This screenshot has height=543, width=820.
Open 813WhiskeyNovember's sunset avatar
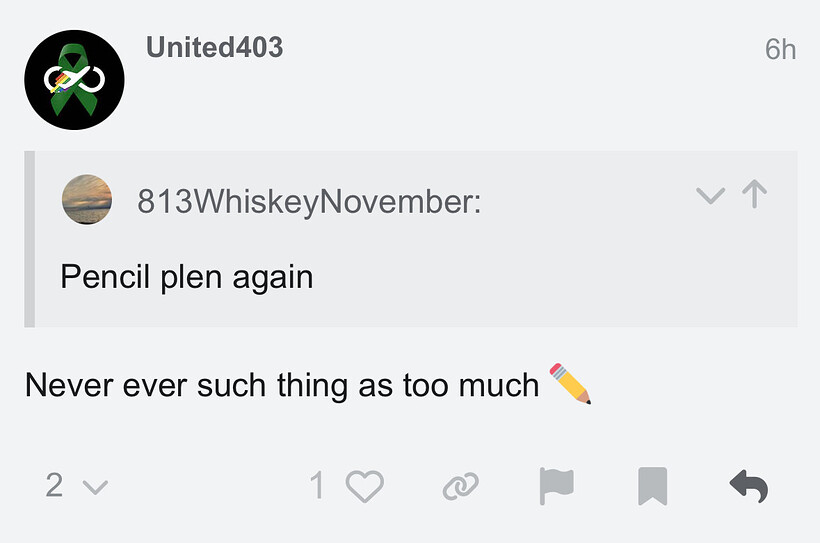coord(87,199)
